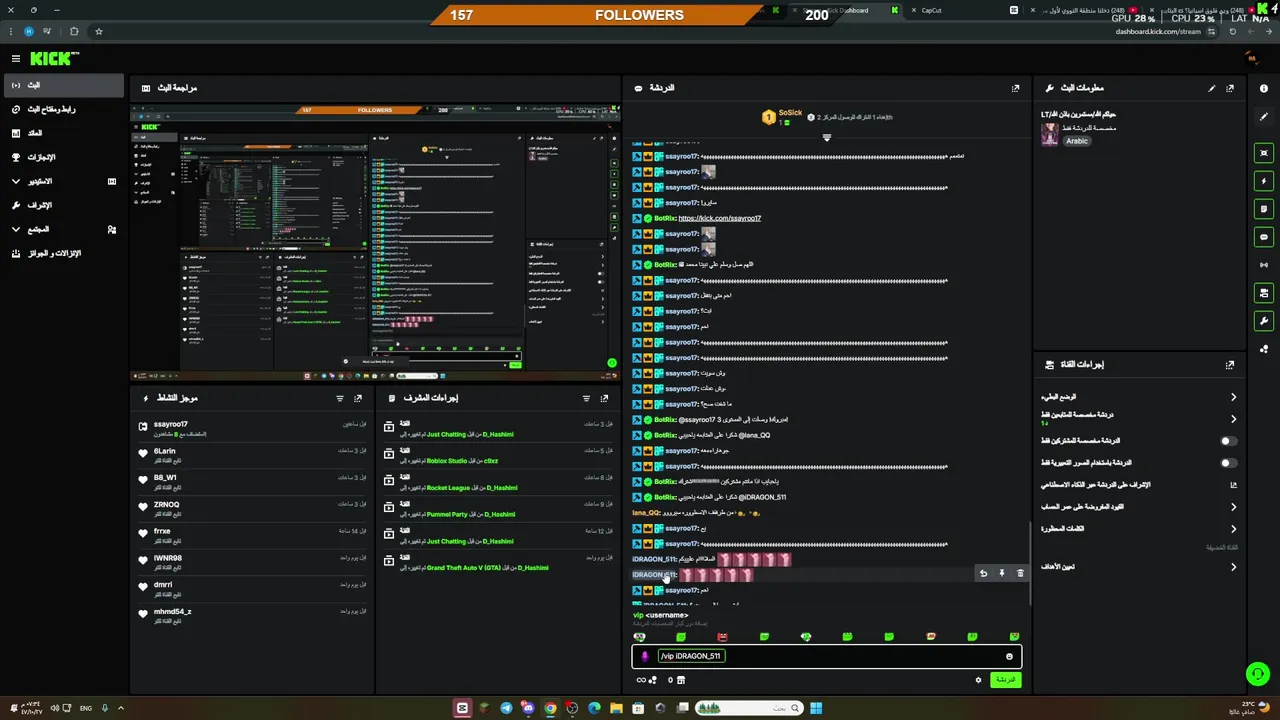
Task: Open the الإشراف sidebar item
Action: click(63, 205)
